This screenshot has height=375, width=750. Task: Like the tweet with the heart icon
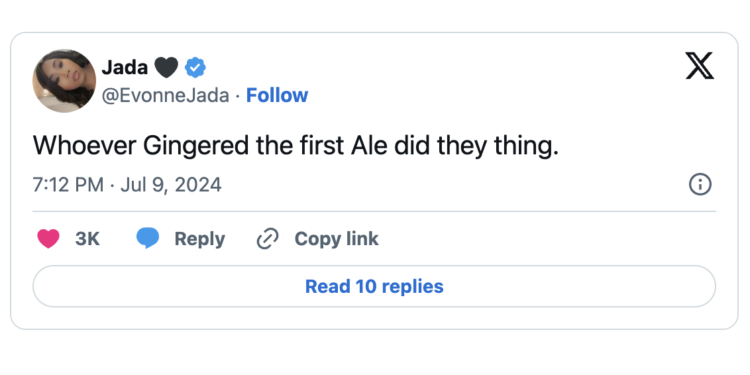coord(48,239)
